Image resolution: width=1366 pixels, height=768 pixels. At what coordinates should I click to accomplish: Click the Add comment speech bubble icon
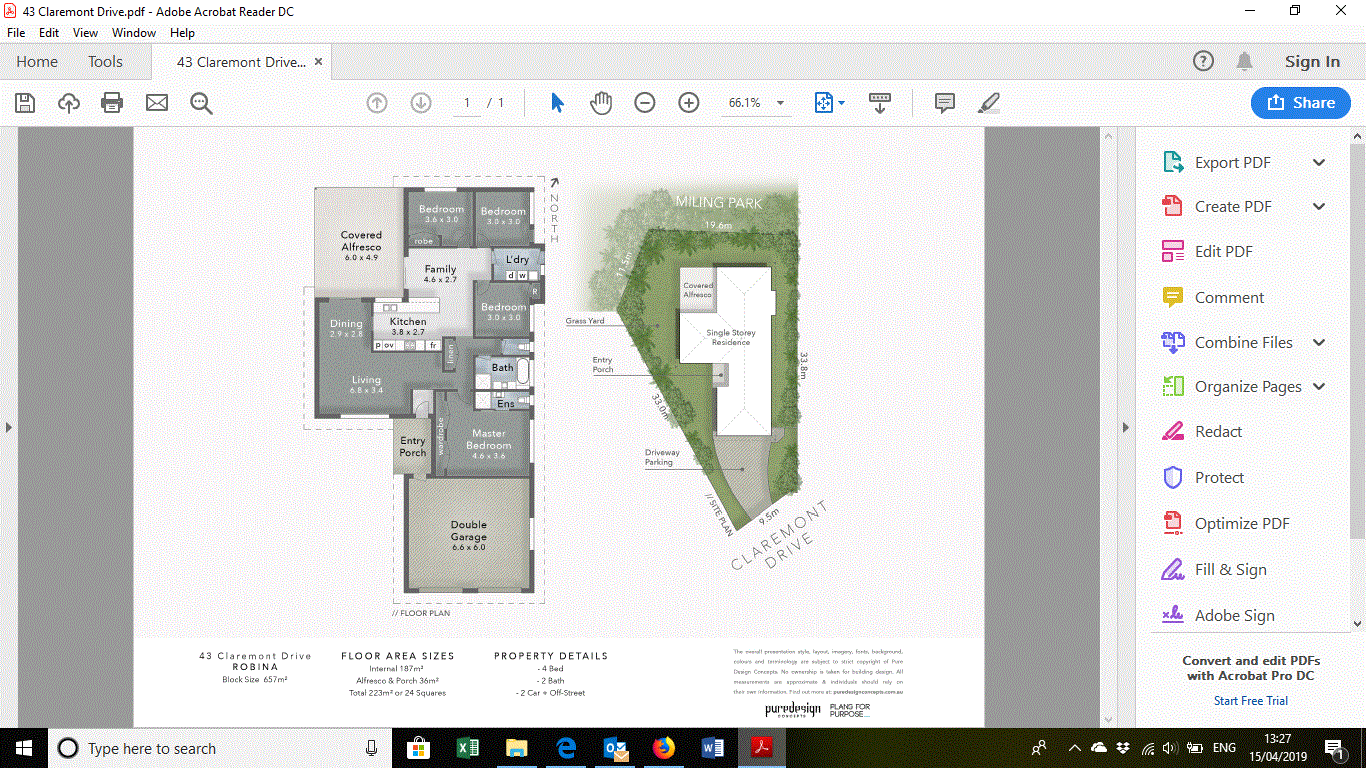point(944,103)
